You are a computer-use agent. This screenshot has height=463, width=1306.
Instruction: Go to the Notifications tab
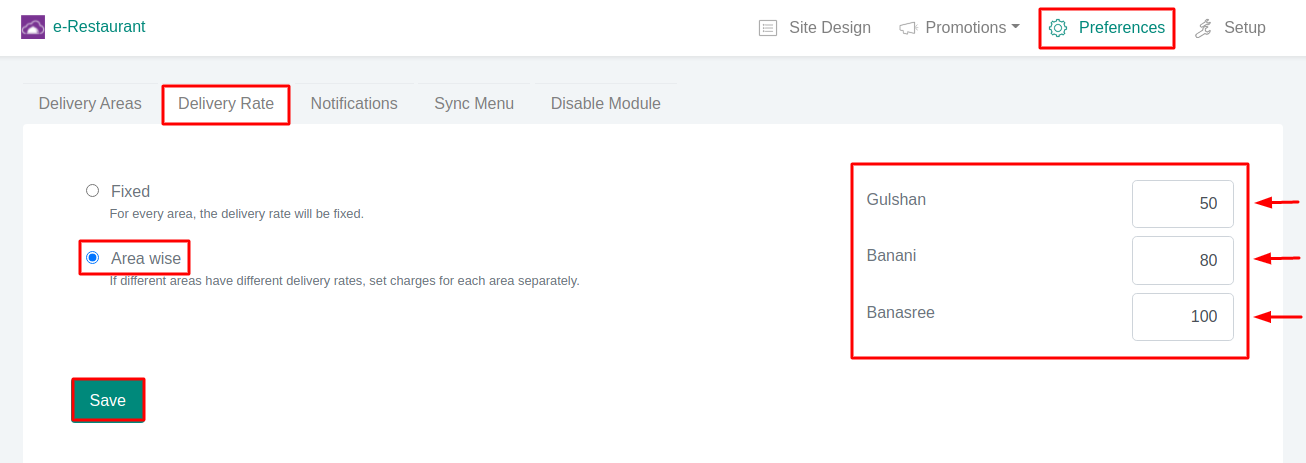[x=354, y=103]
